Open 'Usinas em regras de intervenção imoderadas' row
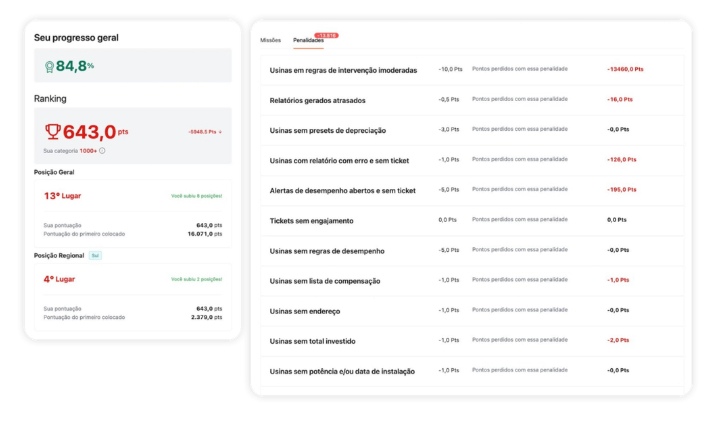The width and height of the screenshot is (725, 438). pos(343,70)
